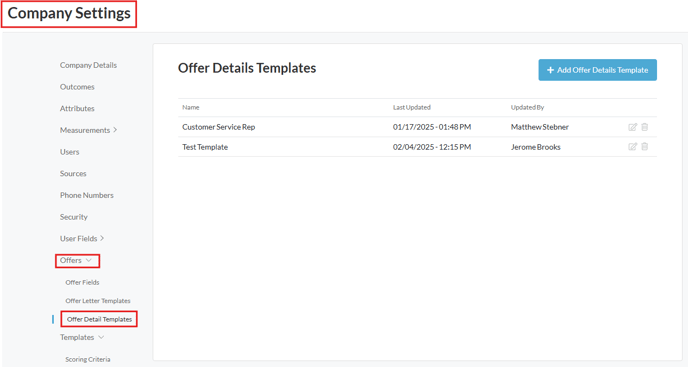The height and width of the screenshot is (367, 688).
Task: Open Company Details settings
Action: pos(88,65)
